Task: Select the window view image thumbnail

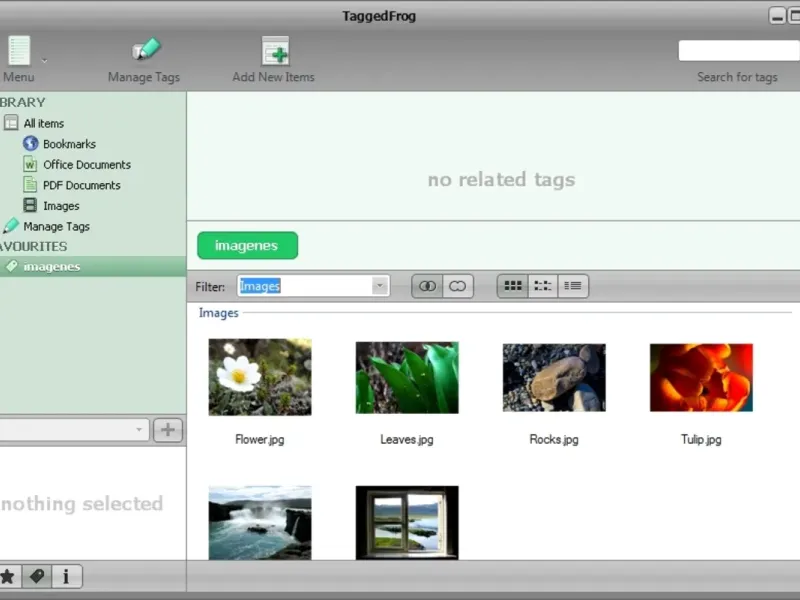Action: coord(407,523)
